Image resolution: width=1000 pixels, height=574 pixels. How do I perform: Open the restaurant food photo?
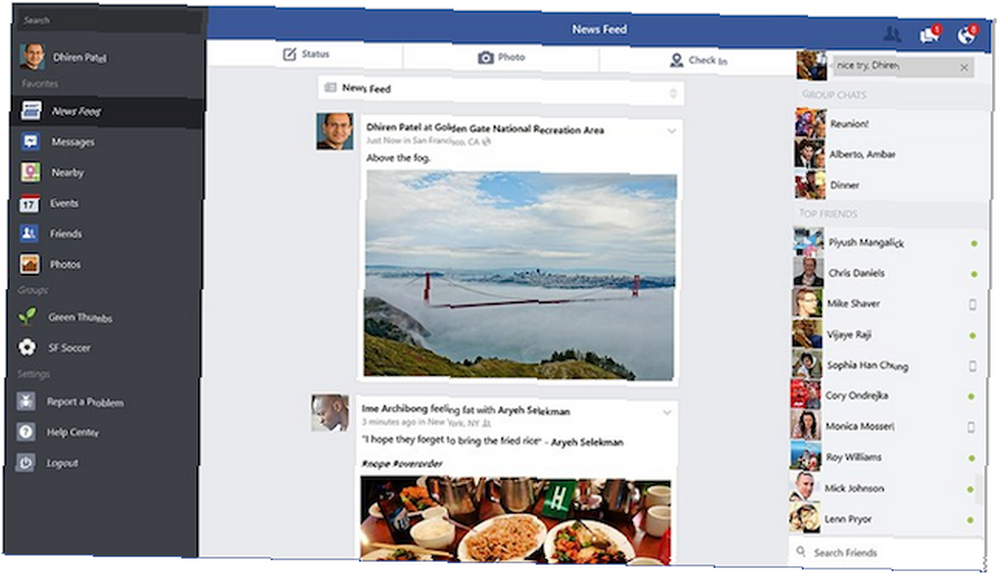click(515, 521)
